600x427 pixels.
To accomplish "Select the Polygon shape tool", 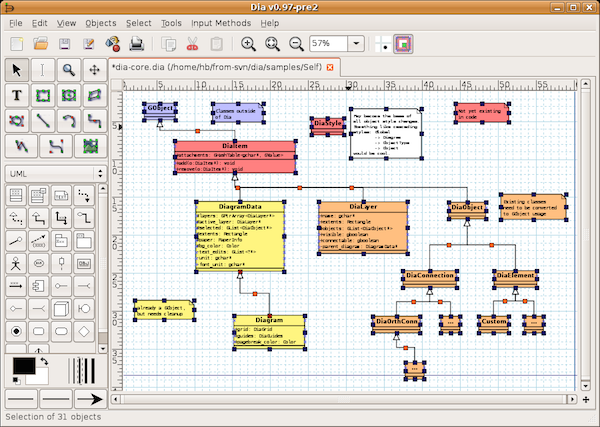I will coord(95,95).
